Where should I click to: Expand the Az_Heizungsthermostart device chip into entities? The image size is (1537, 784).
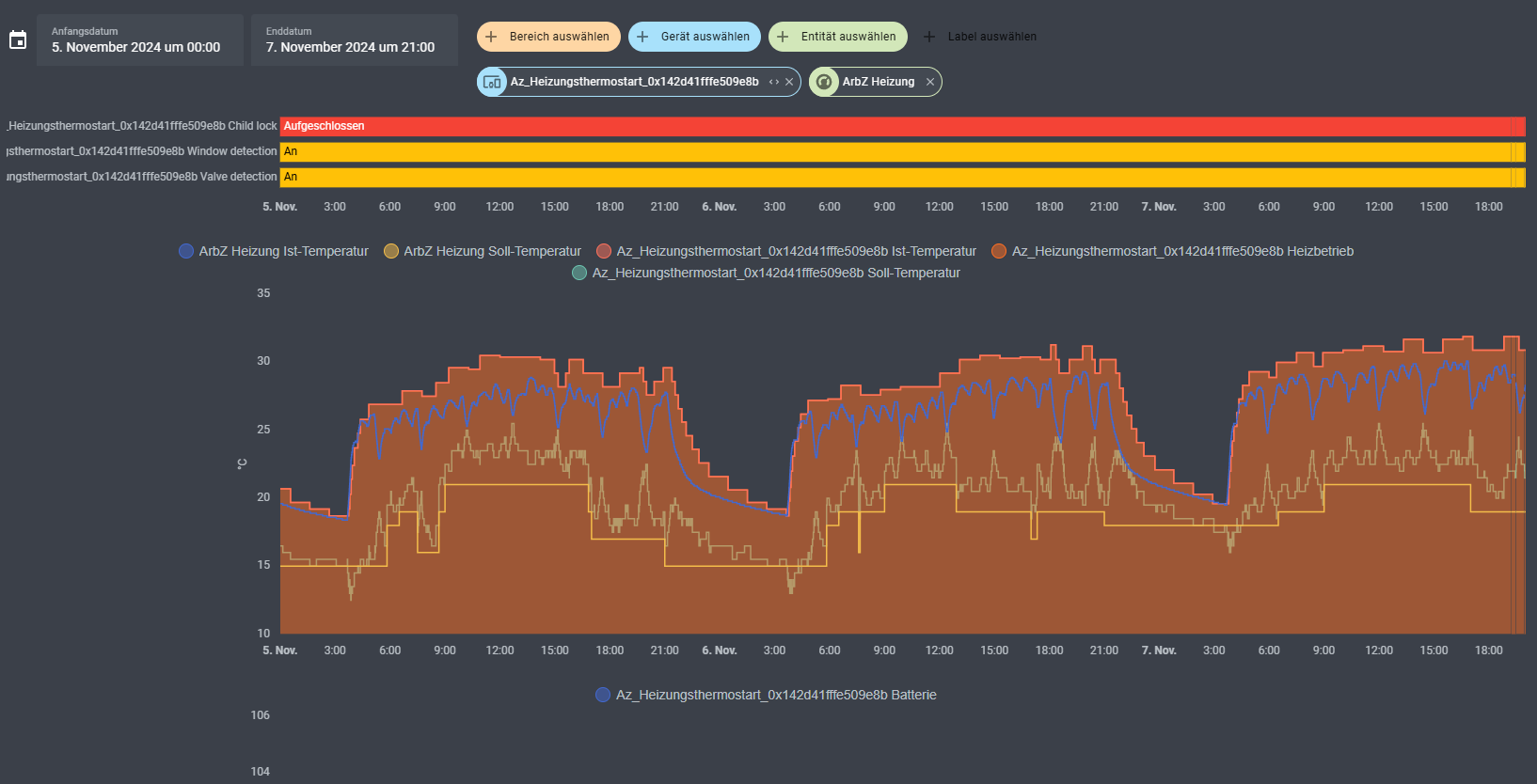[774, 82]
